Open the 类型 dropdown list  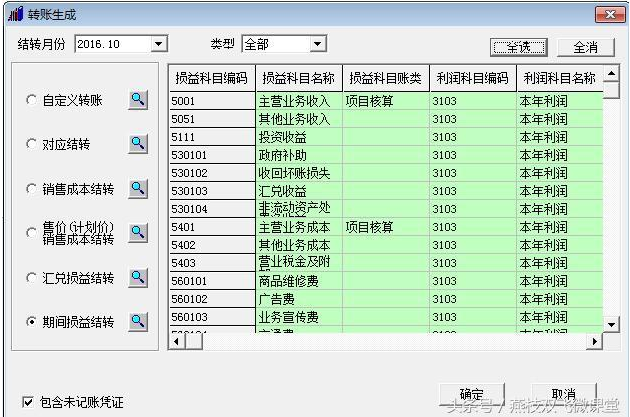317,44
